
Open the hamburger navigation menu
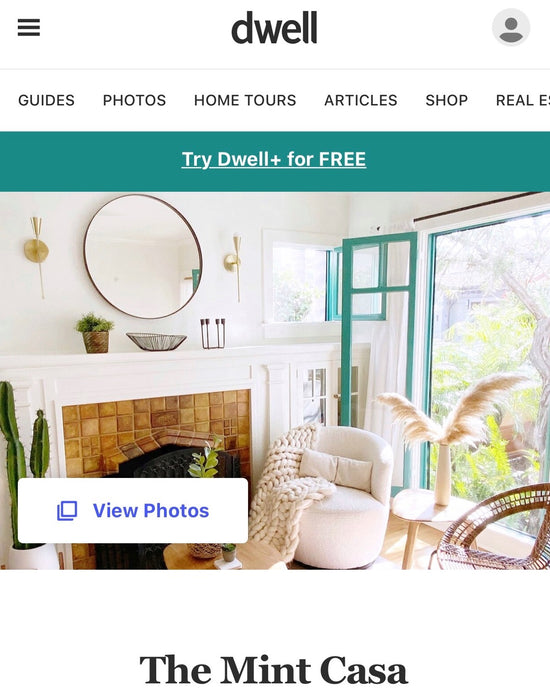point(29,28)
